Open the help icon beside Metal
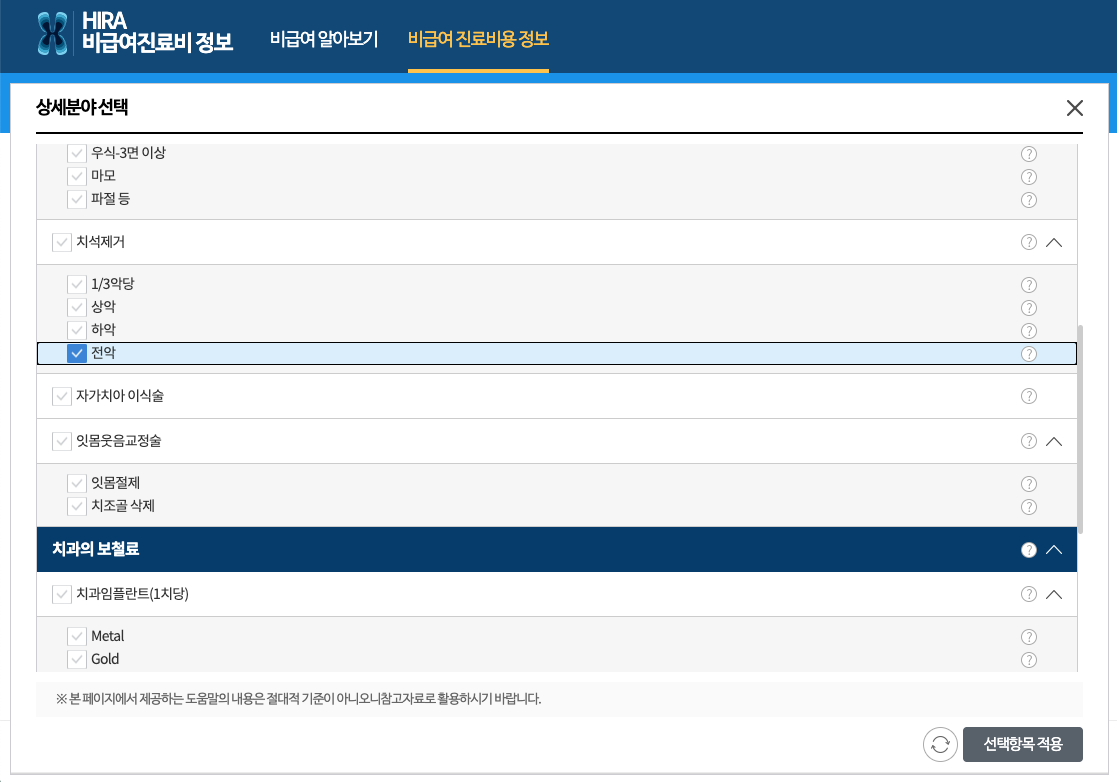 click(1028, 635)
